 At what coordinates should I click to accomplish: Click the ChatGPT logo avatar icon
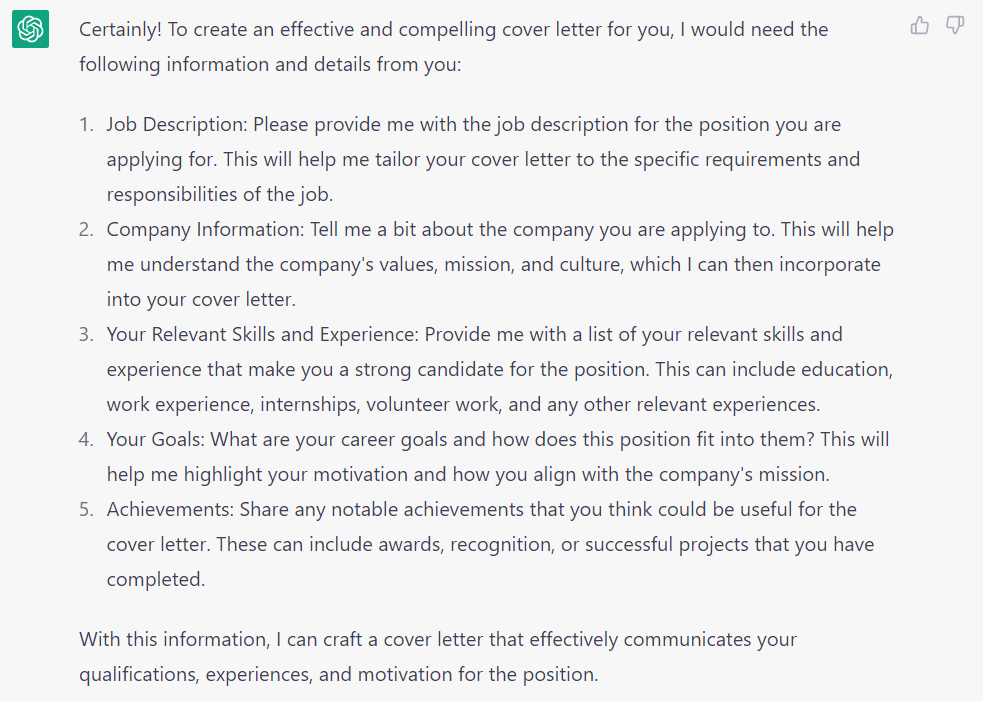[x=30, y=29]
